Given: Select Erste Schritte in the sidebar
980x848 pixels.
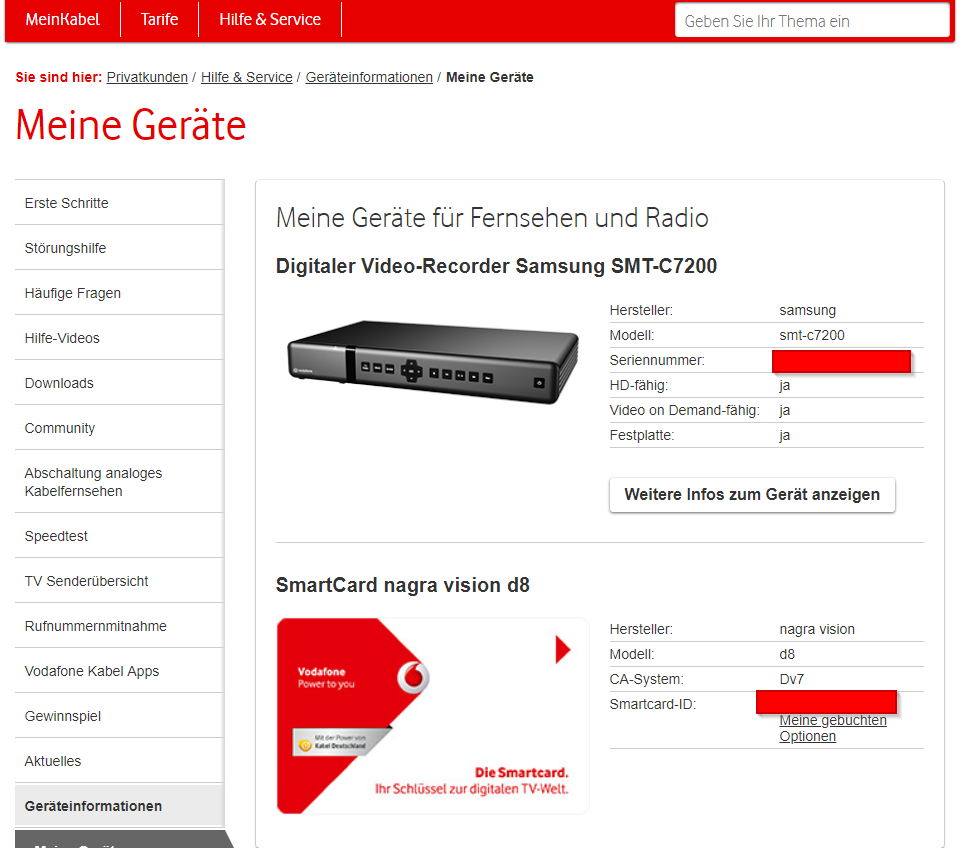Looking at the screenshot, I should click(x=66, y=202).
